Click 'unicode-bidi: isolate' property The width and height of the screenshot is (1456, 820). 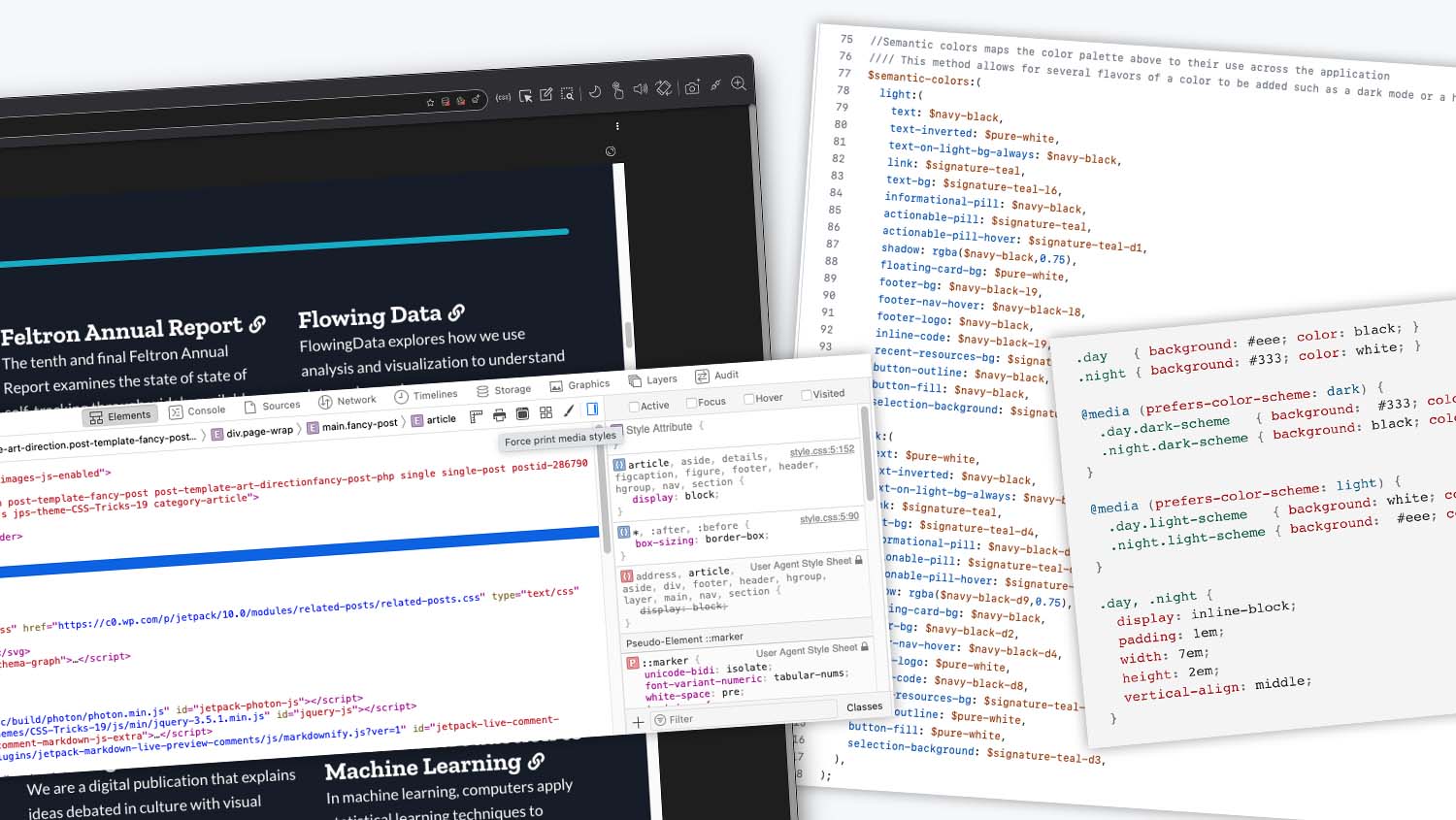click(x=707, y=670)
